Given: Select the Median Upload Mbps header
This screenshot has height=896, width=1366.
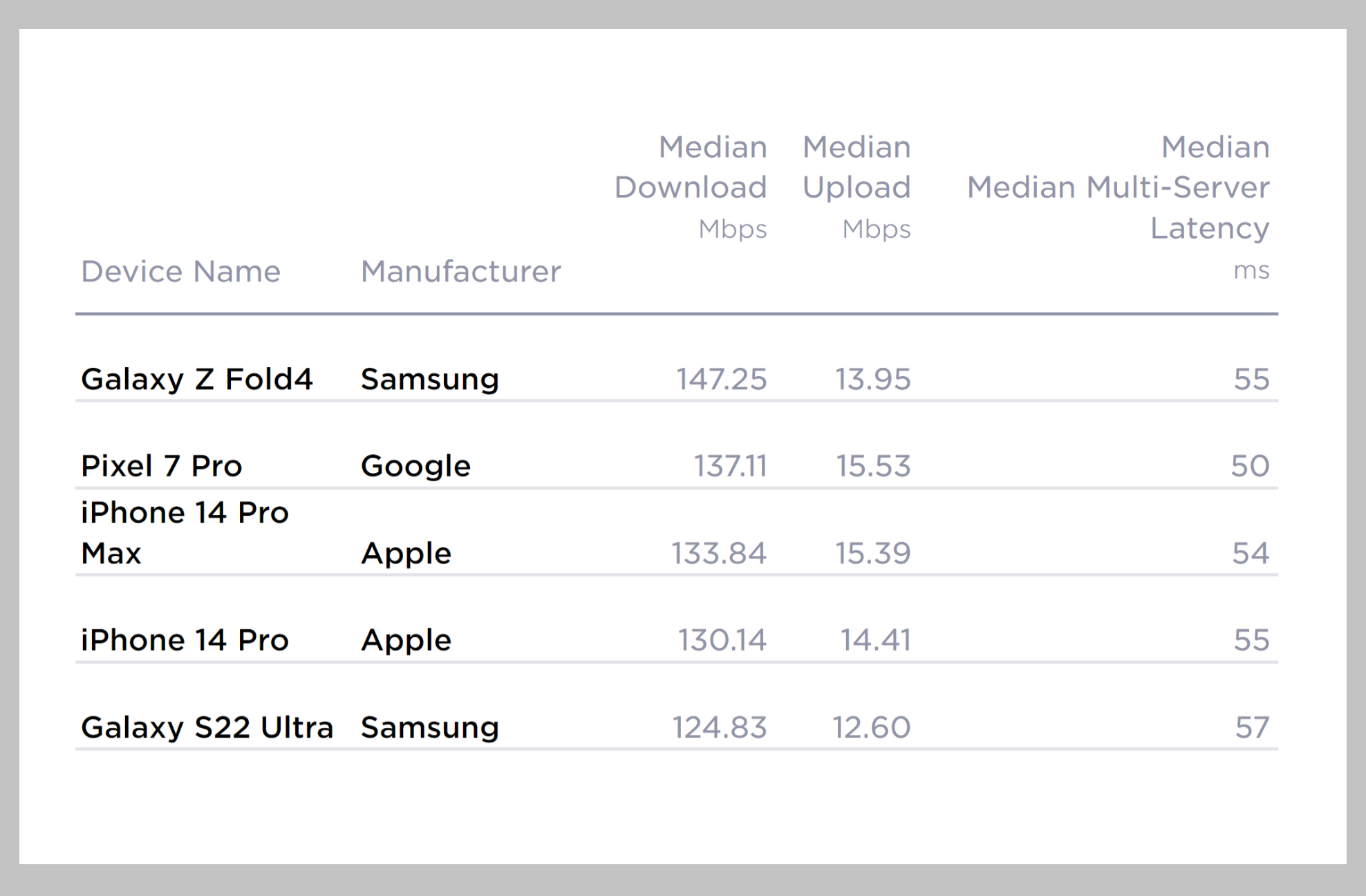Looking at the screenshot, I should (x=857, y=187).
